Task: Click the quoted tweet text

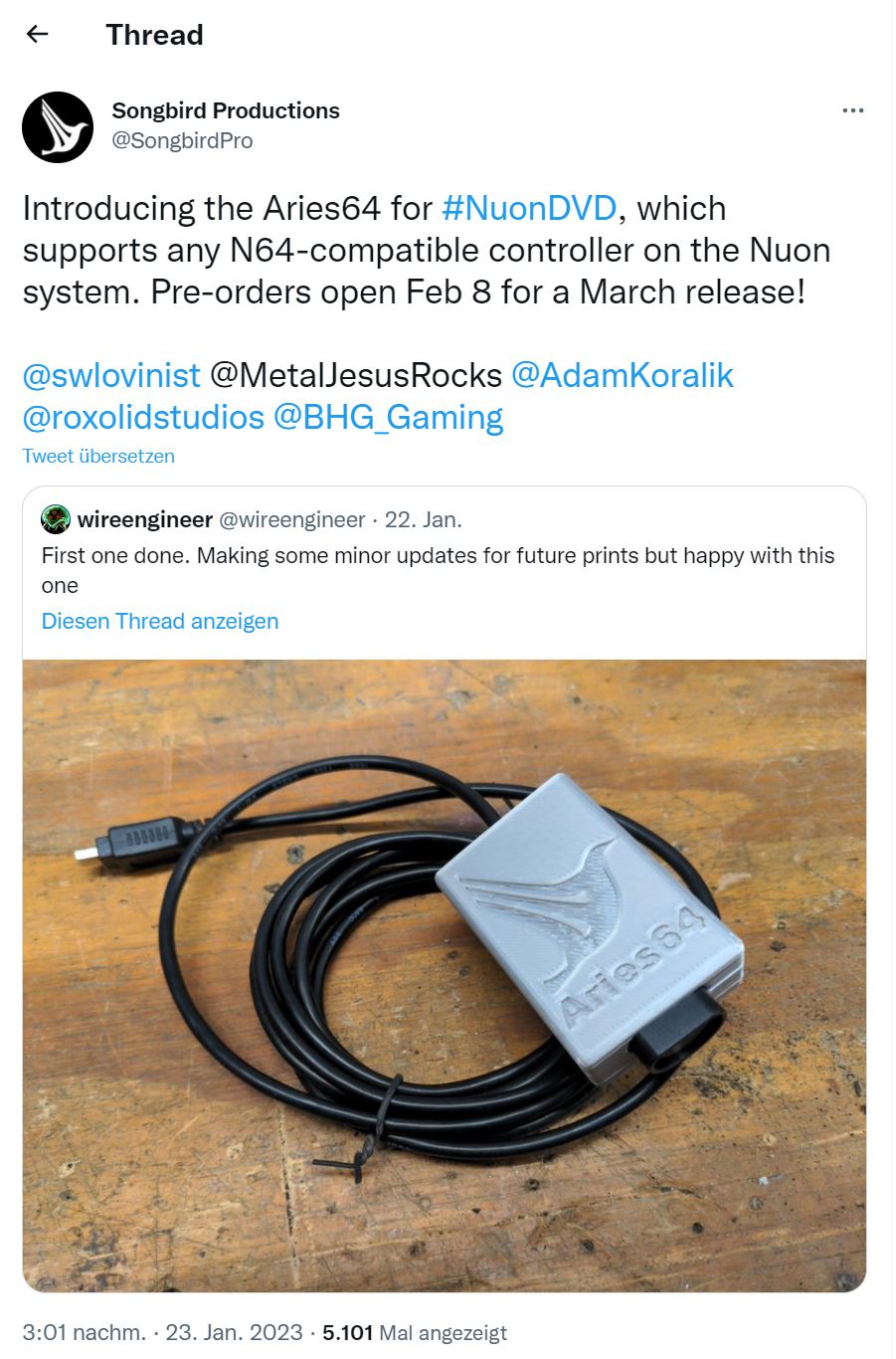Action: coord(439,570)
